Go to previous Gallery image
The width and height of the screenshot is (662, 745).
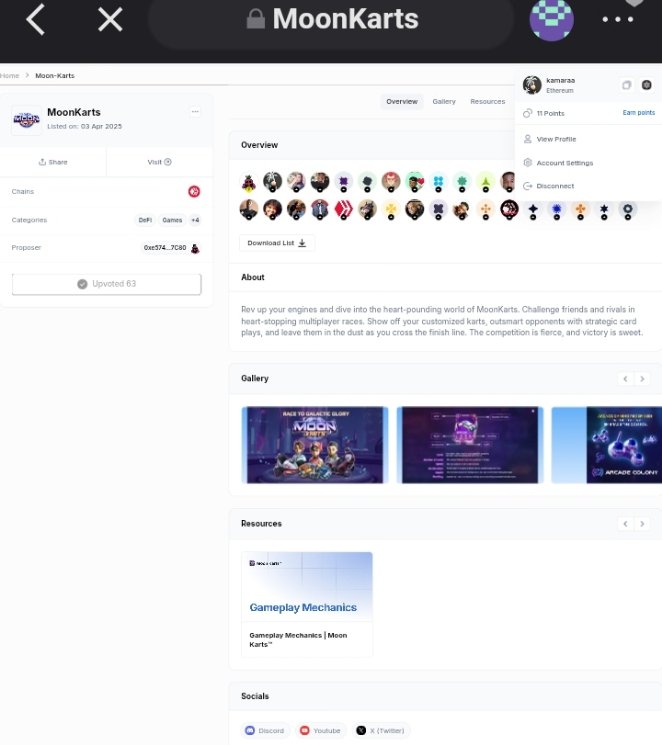tap(625, 379)
